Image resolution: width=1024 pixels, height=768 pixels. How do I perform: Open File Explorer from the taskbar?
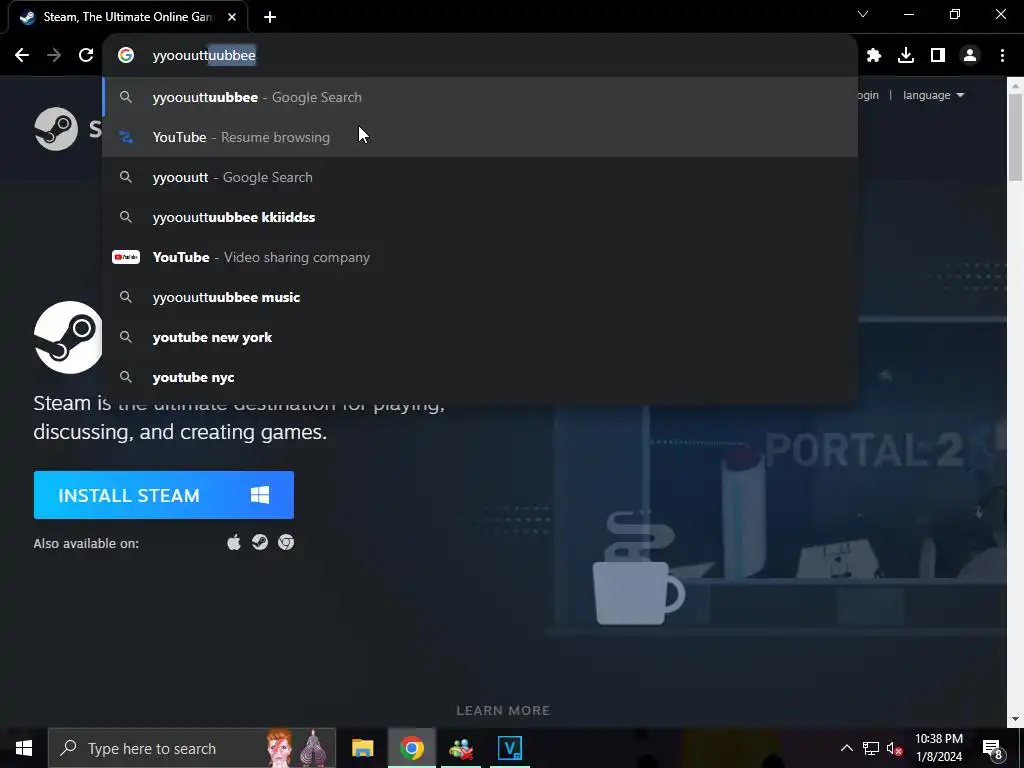point(362,748)
